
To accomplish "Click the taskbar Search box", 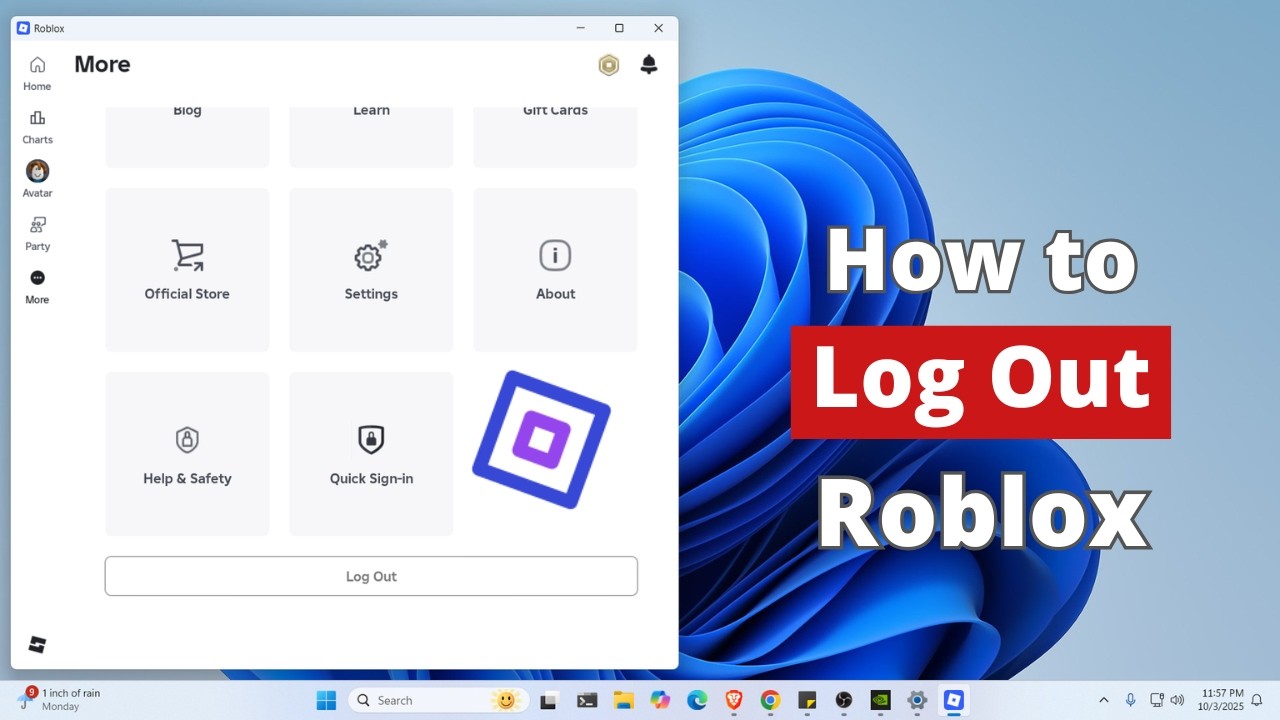I will pos(439,700).
